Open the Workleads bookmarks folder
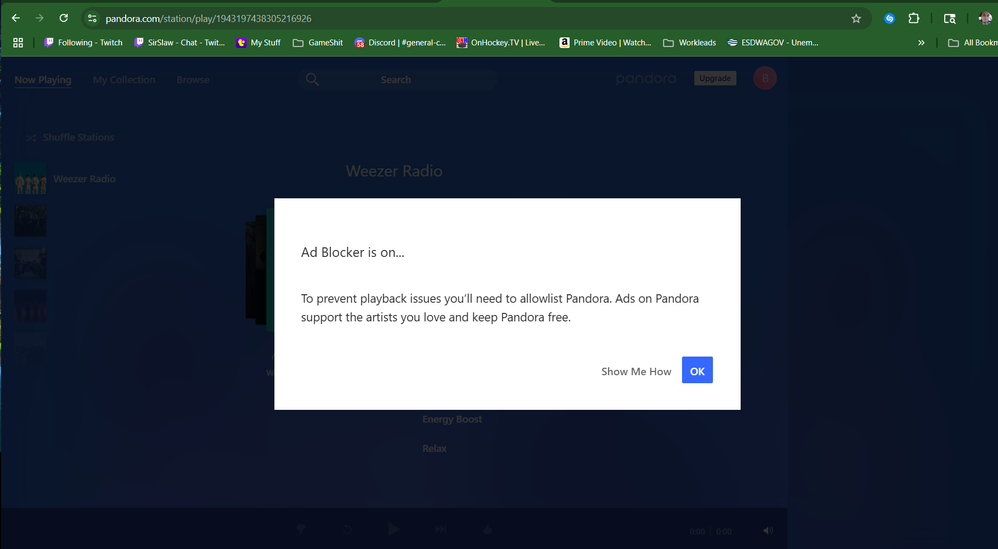The width and height of the screenshot is (998, 549). [x=689, y=43]
